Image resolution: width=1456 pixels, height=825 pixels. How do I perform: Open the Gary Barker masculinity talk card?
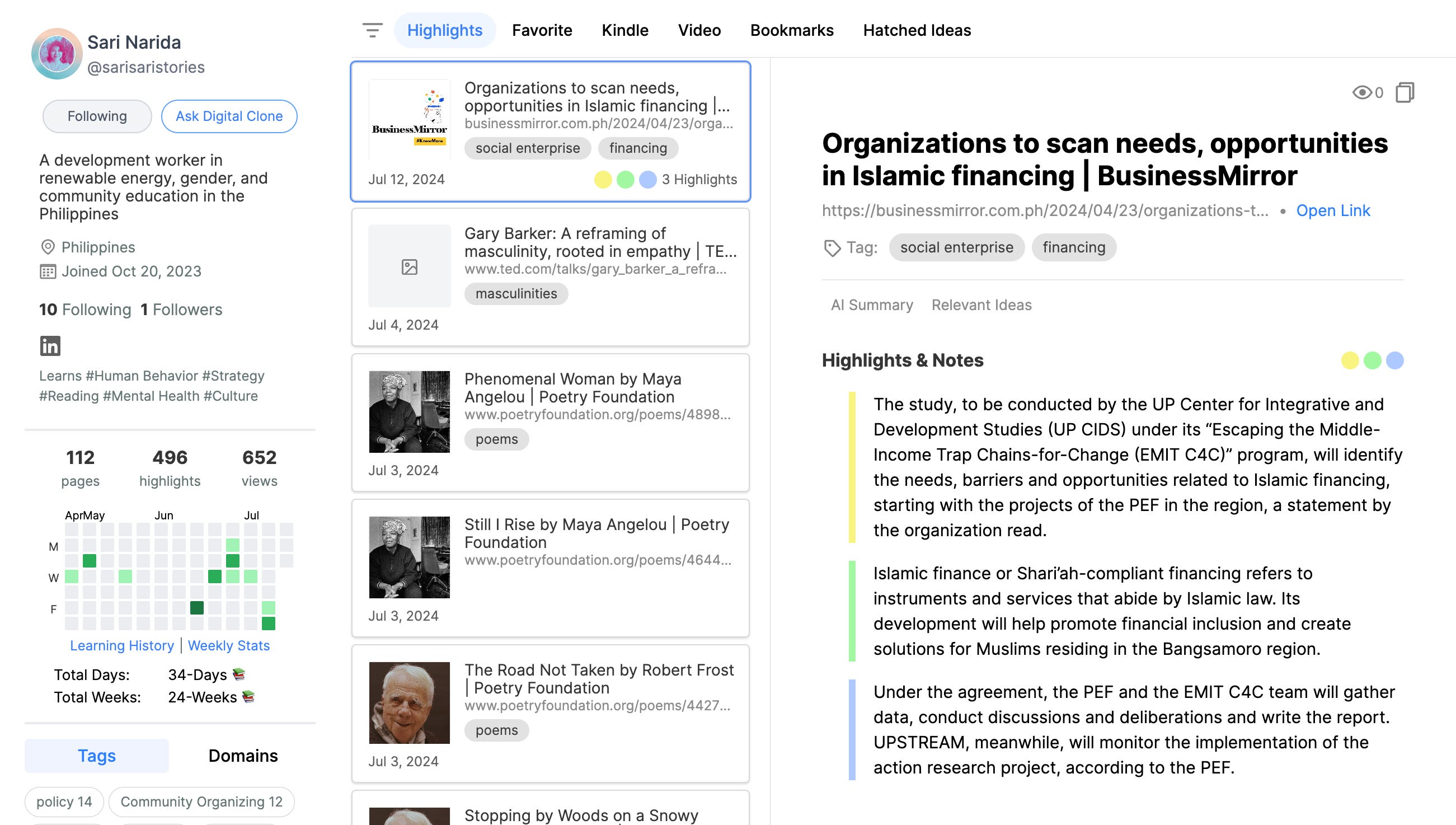coord(551,277)
